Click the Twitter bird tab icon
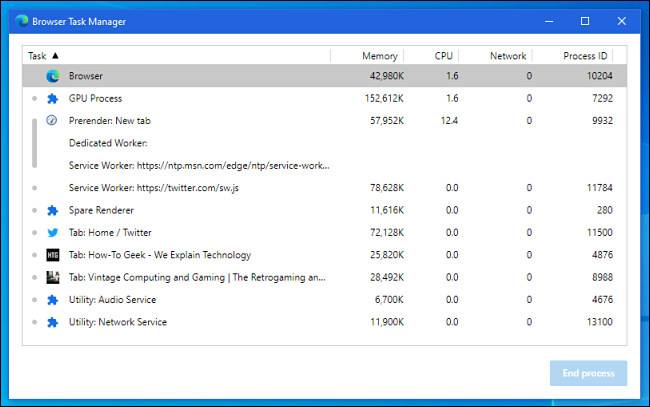Image resolution: width=650 pixels, height=407 pixels. [52, 232]
